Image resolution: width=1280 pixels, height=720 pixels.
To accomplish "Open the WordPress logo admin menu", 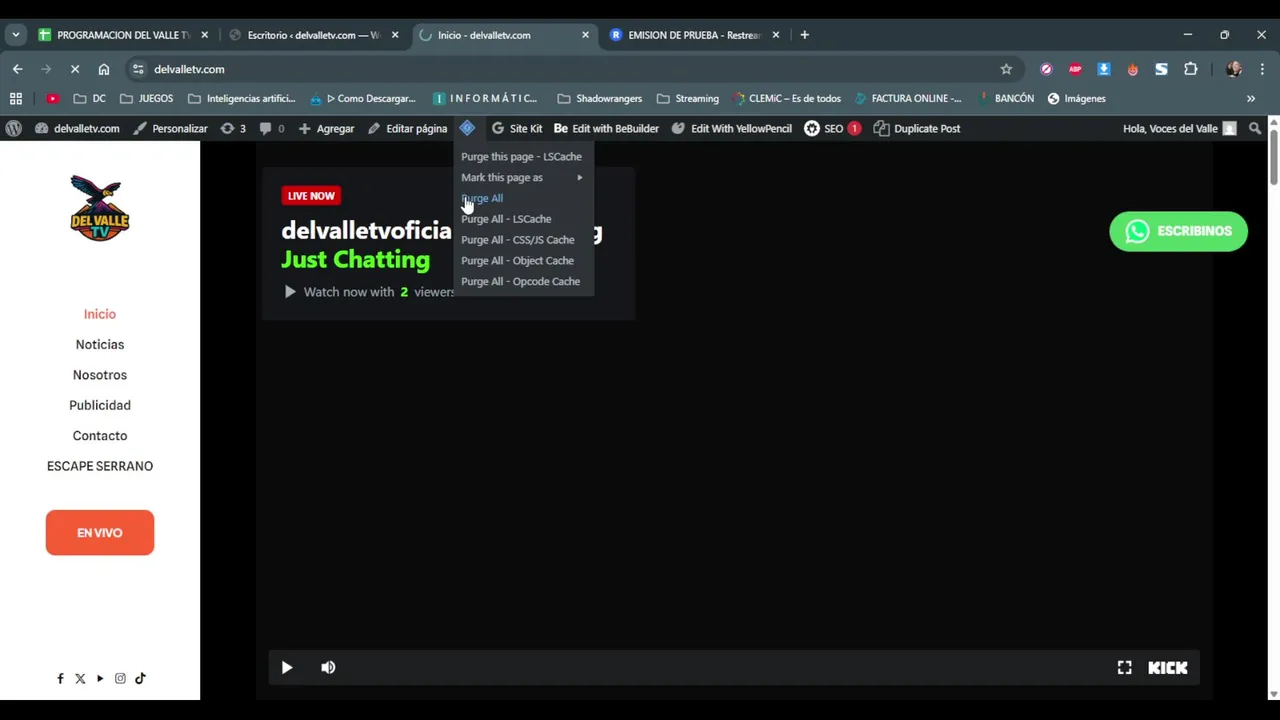I will 14,128.
